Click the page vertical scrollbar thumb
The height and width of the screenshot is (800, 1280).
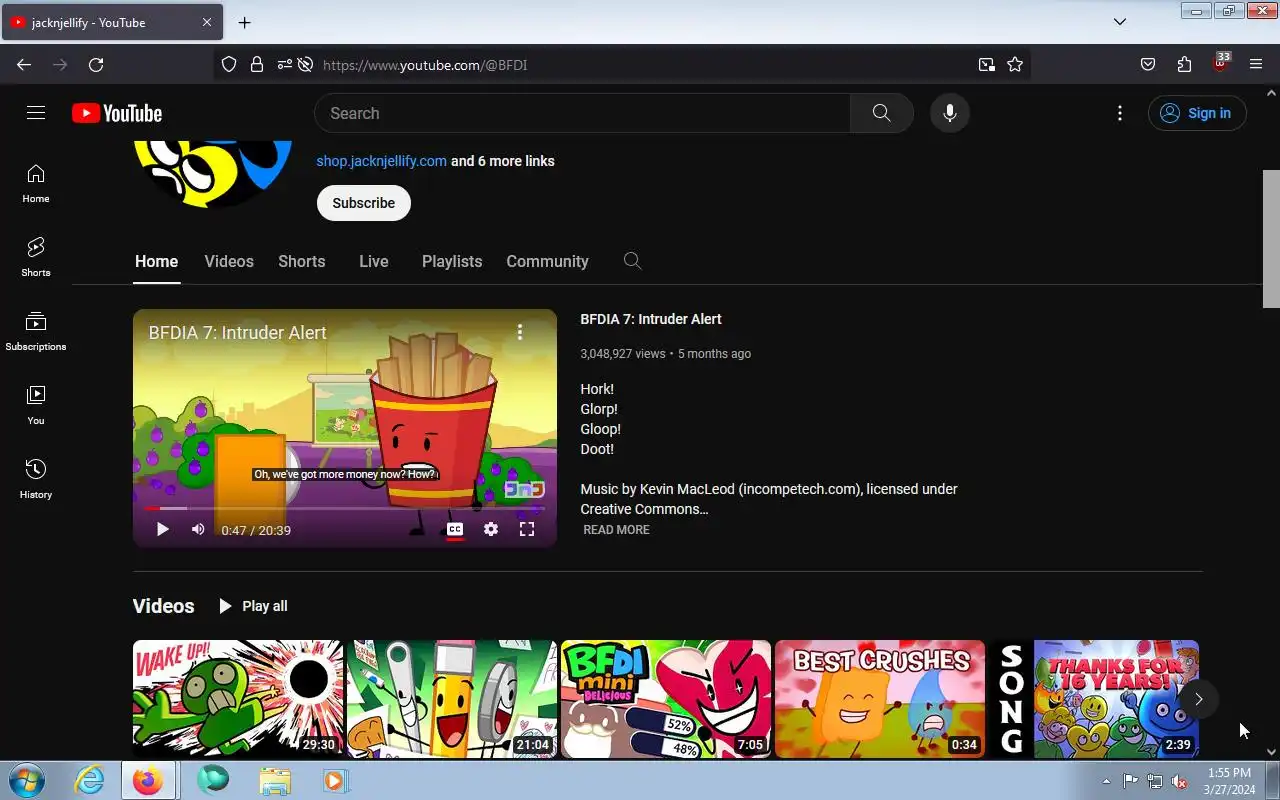click(x=1271, y=239)
